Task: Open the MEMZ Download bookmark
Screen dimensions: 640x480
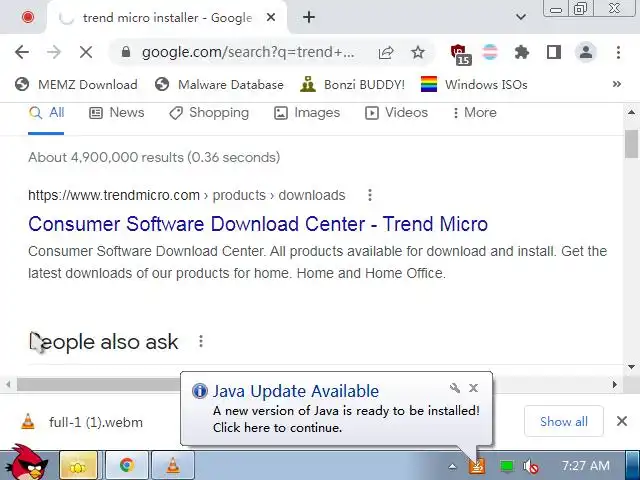Action: (x=76, y=84)
